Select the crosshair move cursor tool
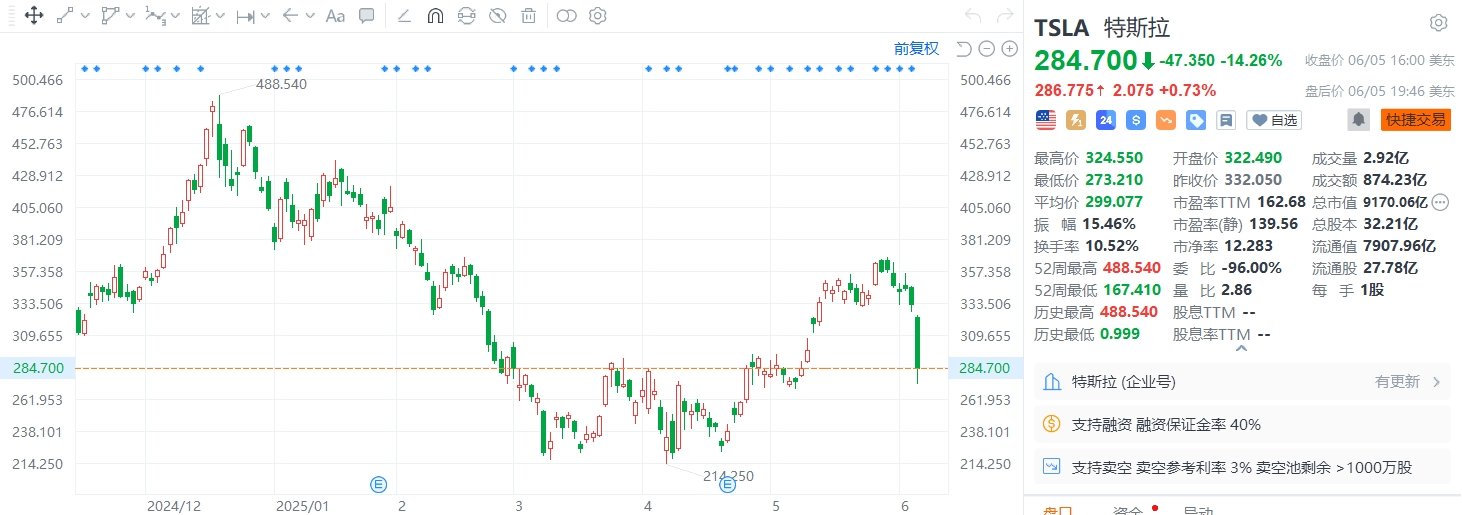 [x=33, y=16]
